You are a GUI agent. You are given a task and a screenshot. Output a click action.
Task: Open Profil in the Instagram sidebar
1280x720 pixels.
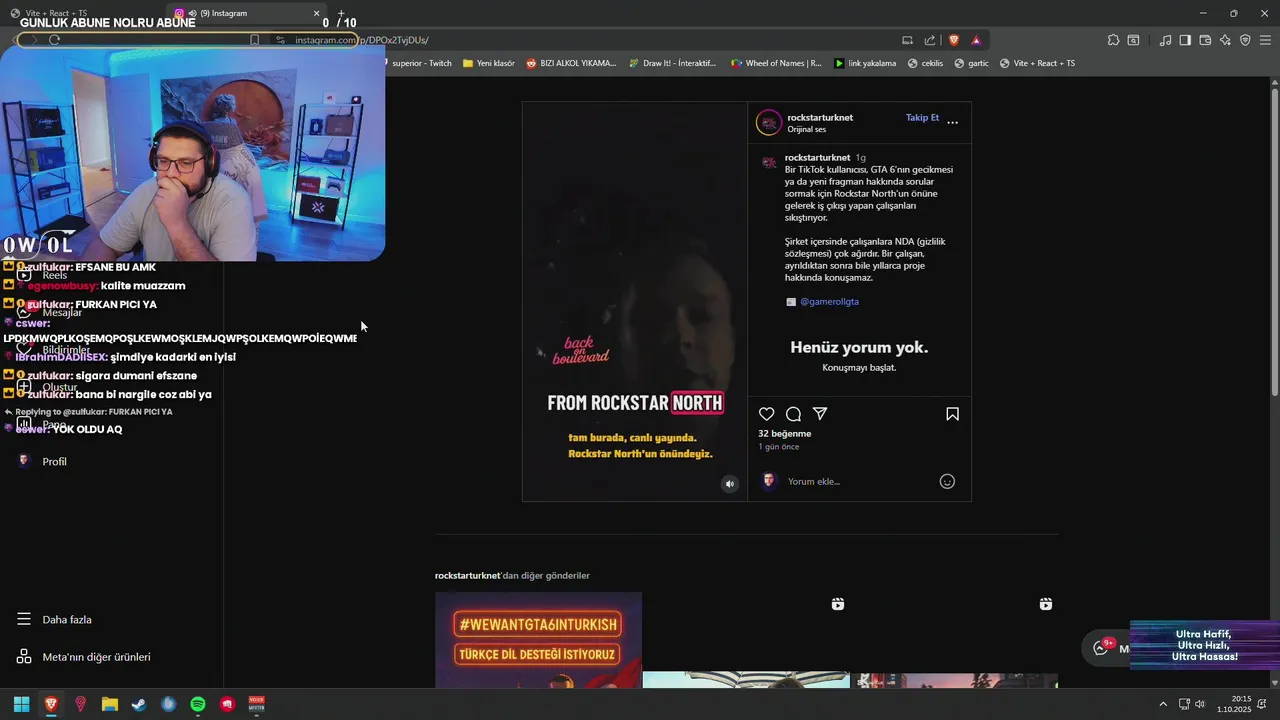pyautogui.click(x=42, y=461)
